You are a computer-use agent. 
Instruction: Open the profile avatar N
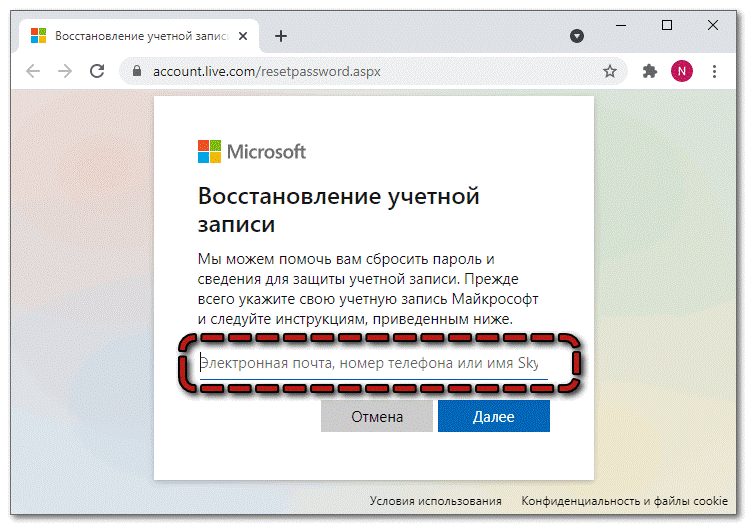tap(682, 71)
